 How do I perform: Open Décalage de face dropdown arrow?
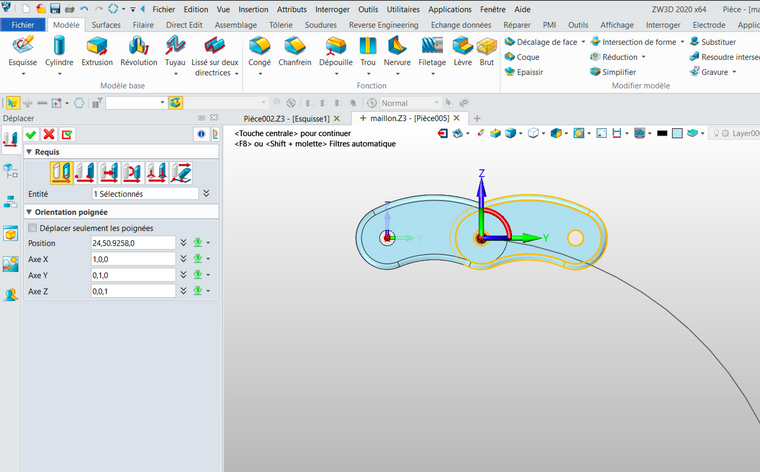click(583, 42)
